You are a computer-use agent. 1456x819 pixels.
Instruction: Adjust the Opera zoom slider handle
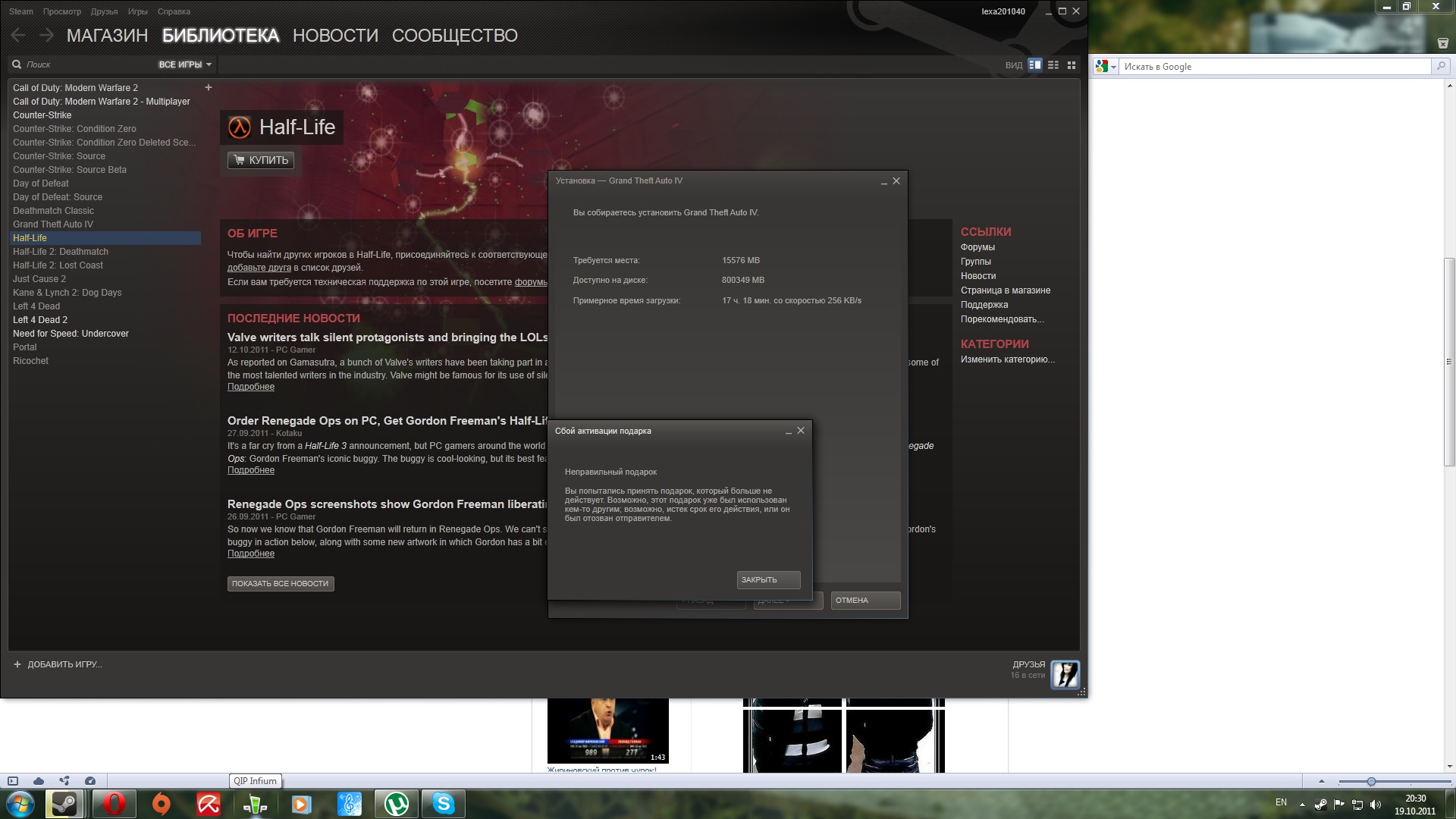tap(1371, 781)
